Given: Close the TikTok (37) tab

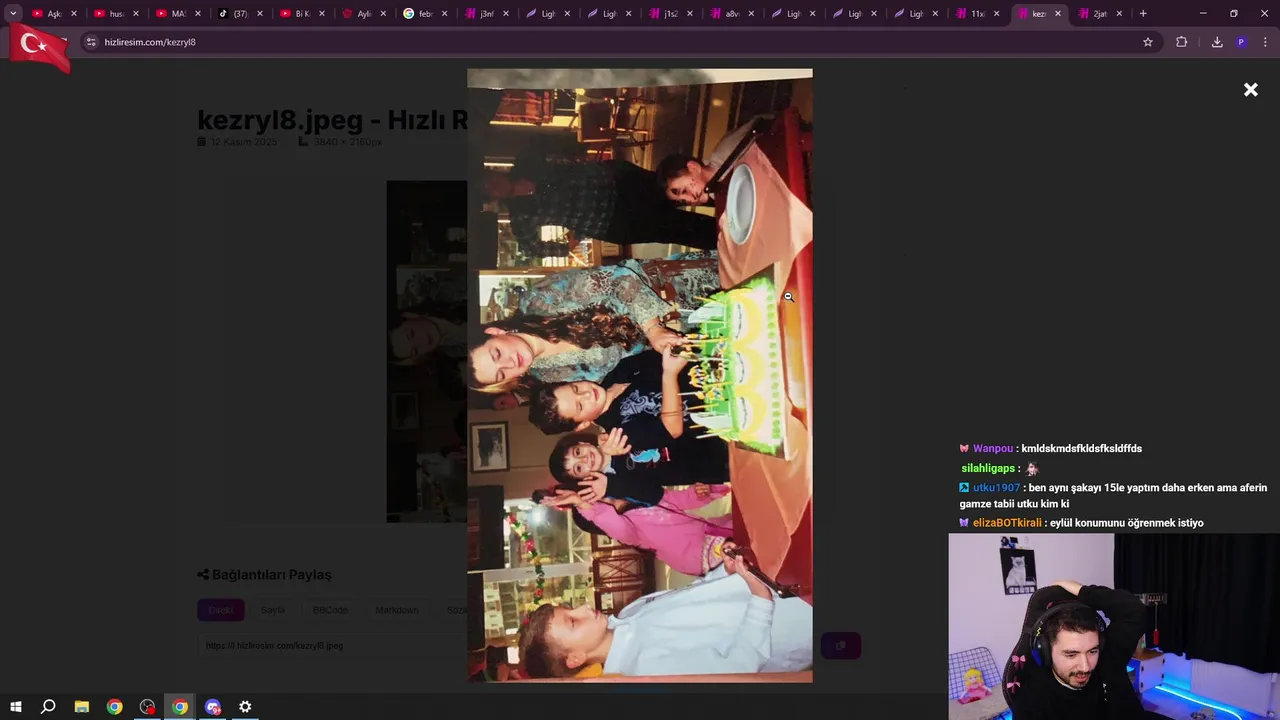Looking at the screenshot, I should pyautogui.click(x=260, y=14).
